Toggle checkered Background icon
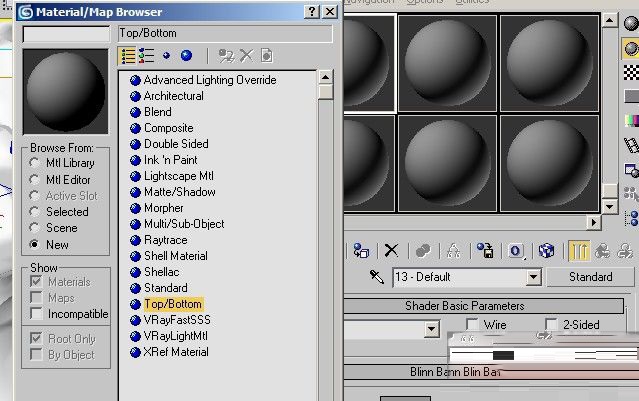Screen dimensions: 639x401 point(631,73)
